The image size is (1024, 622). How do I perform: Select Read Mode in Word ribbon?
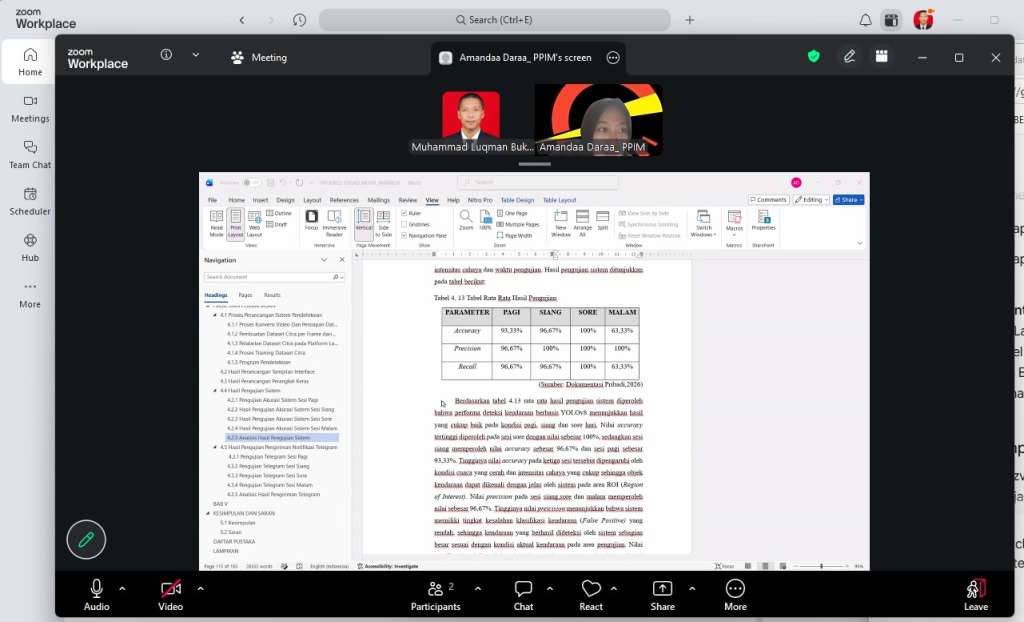point(216,223)
